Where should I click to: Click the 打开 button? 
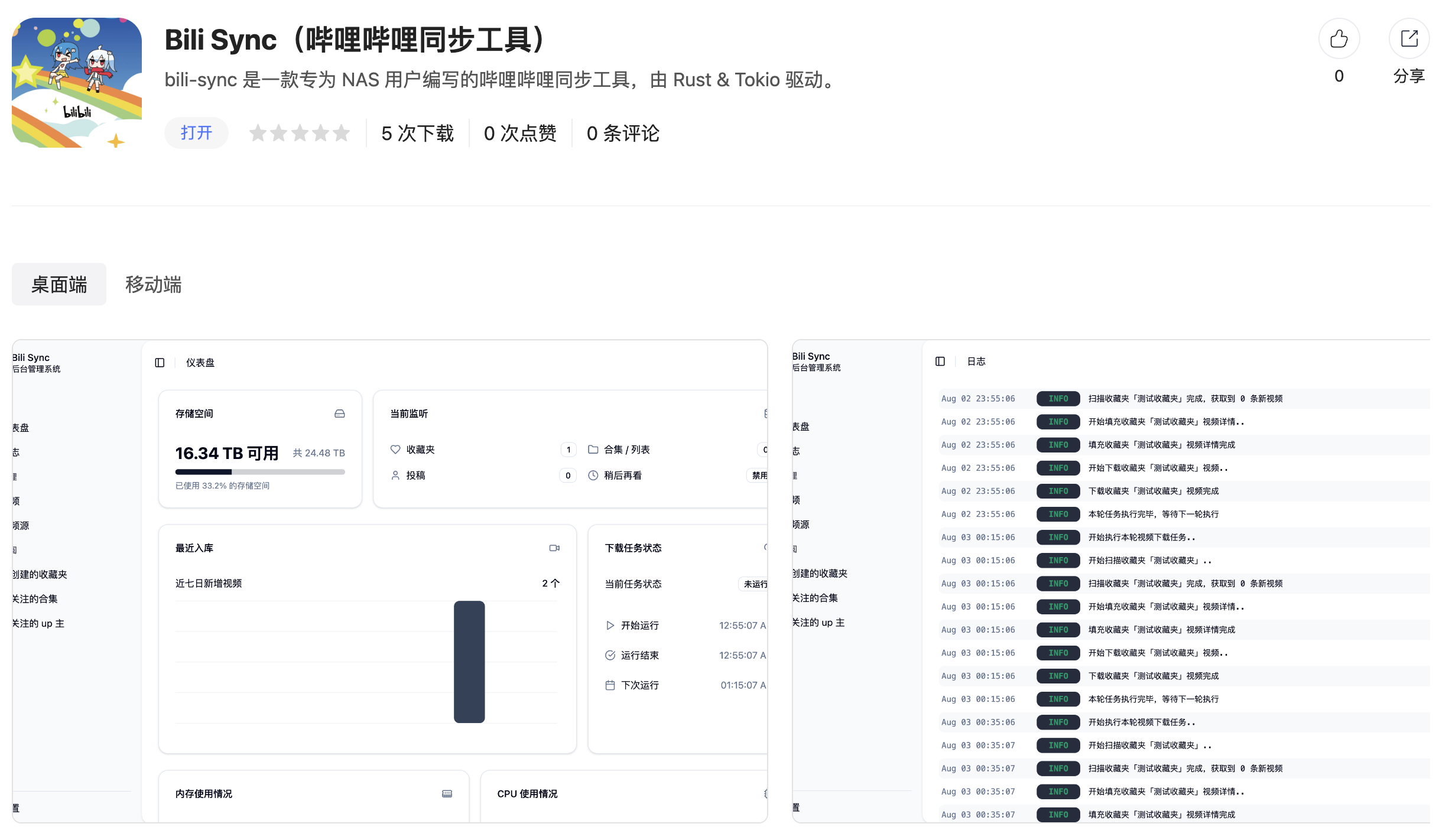[x=196, y=133]
